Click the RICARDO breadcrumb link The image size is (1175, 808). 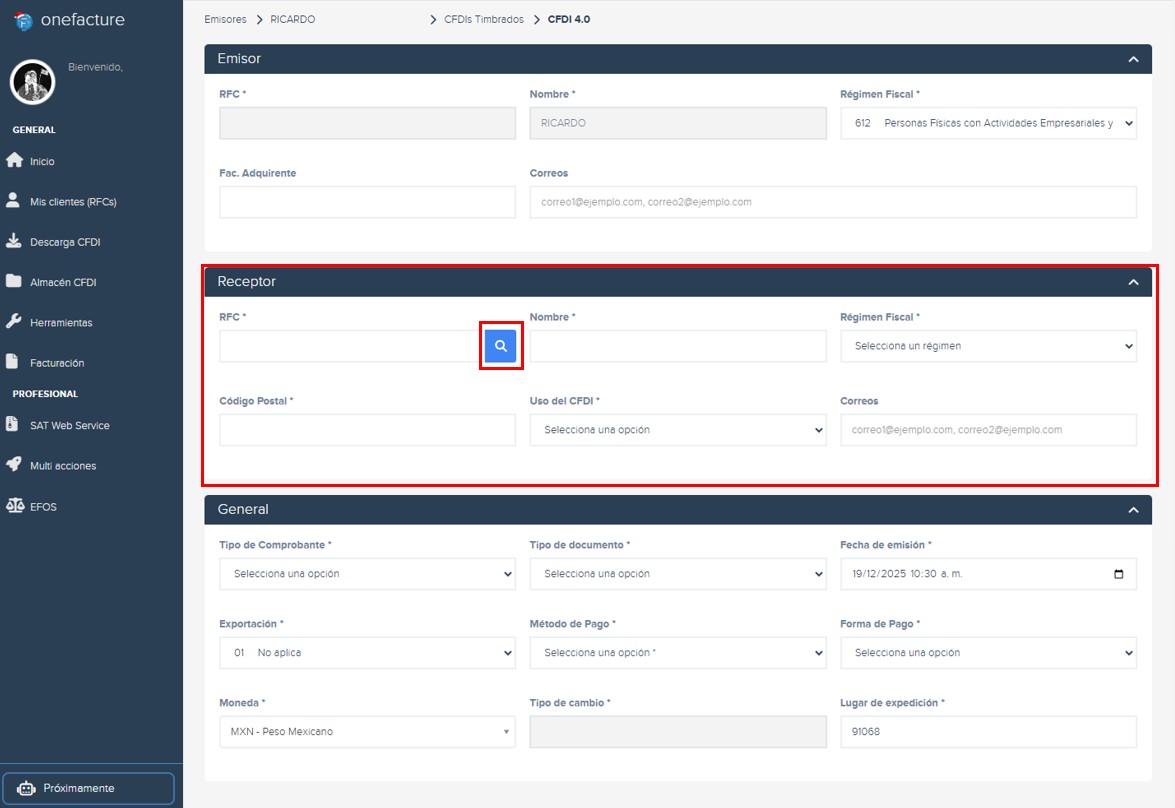coord(292,19)
